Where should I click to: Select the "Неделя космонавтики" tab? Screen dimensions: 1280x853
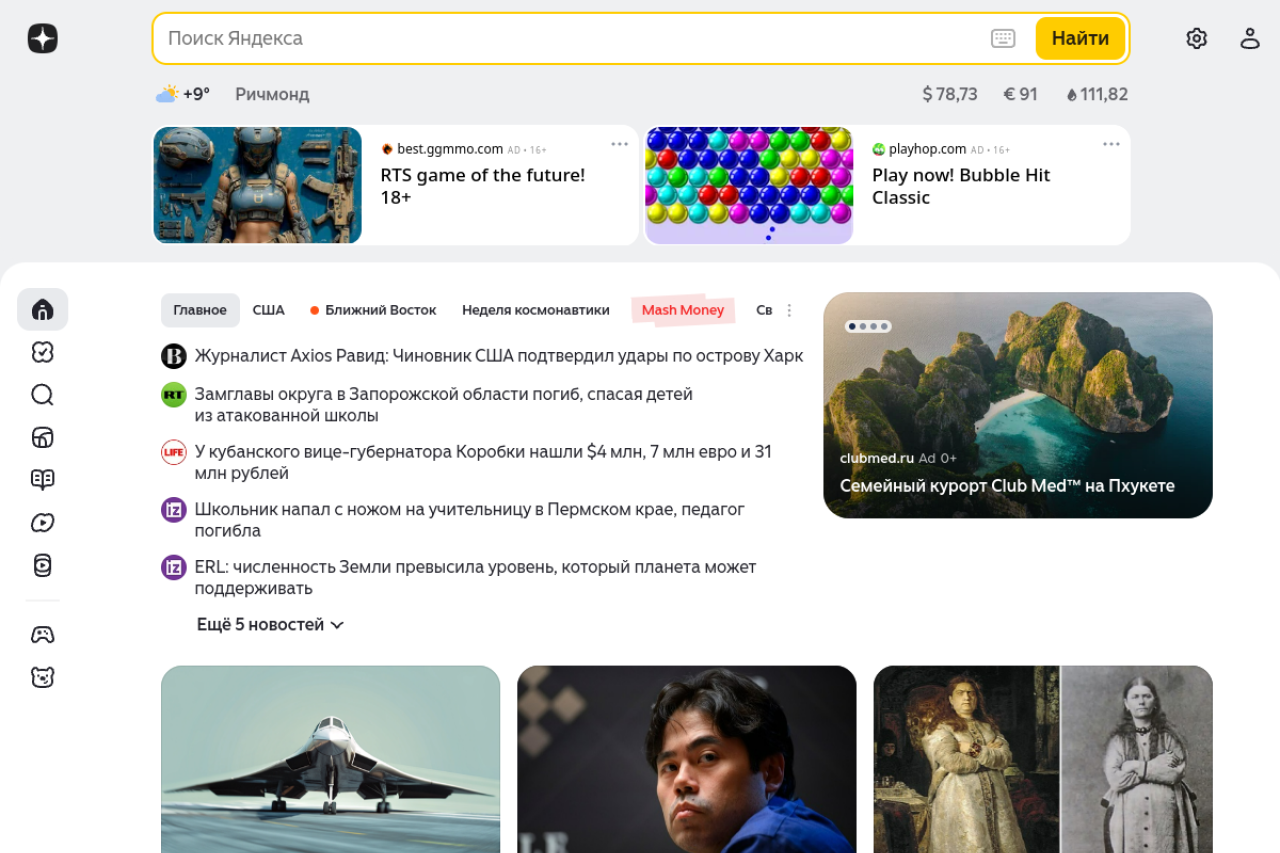(535, 311)
